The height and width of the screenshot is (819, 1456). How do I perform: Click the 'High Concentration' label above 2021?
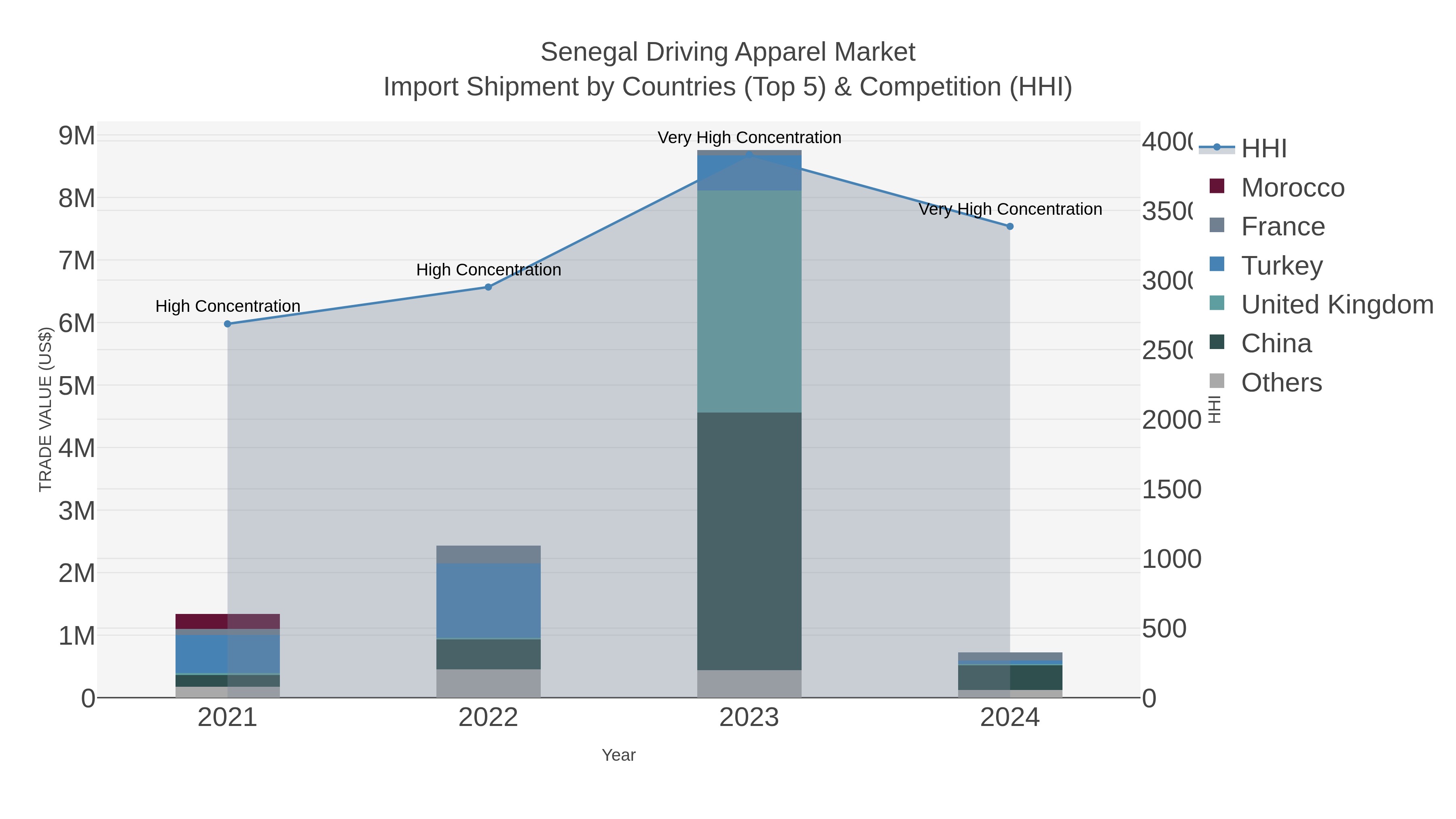click(x=228, y=306)
